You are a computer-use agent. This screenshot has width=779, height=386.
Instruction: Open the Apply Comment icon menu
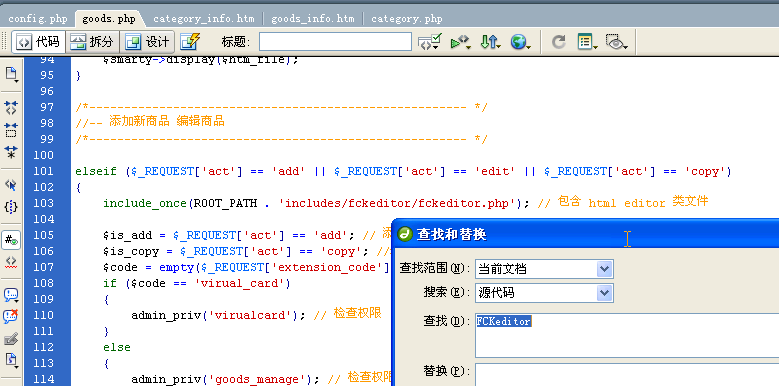point(11,295)
